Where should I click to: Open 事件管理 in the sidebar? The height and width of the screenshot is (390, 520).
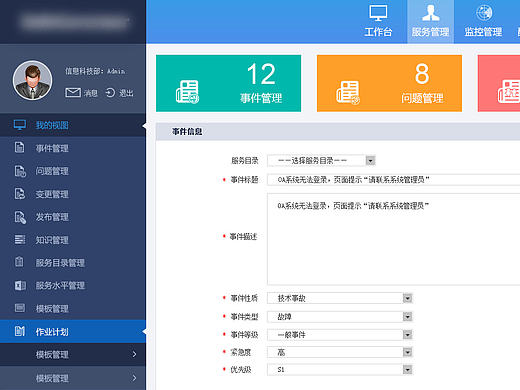[73, 148]
